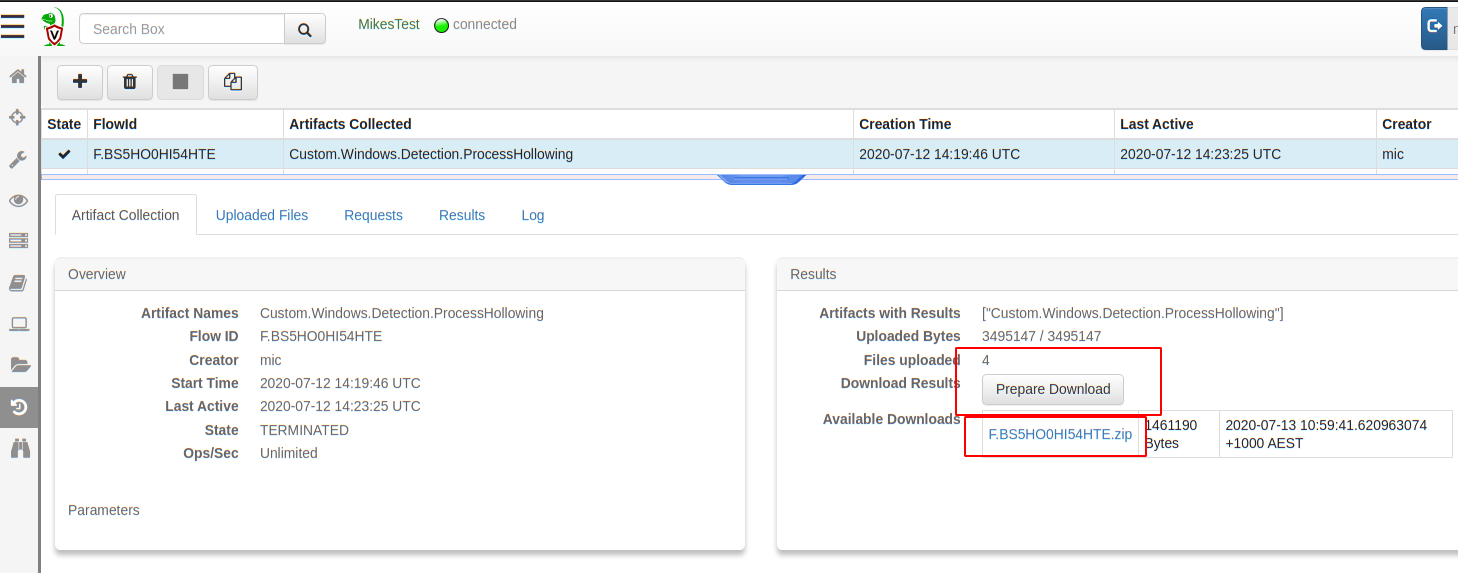
Task: Open Hunt Manager crosshair icon
Action: 18,118
